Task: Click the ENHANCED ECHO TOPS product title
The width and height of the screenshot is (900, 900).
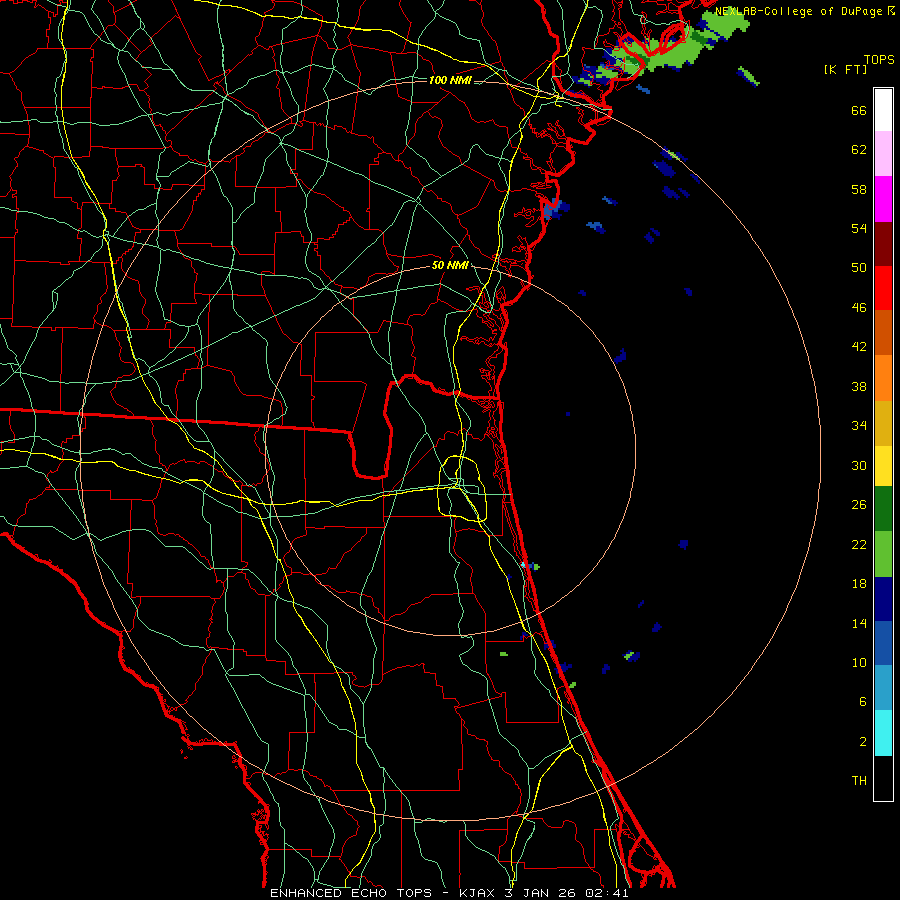Action: point(351,893)
